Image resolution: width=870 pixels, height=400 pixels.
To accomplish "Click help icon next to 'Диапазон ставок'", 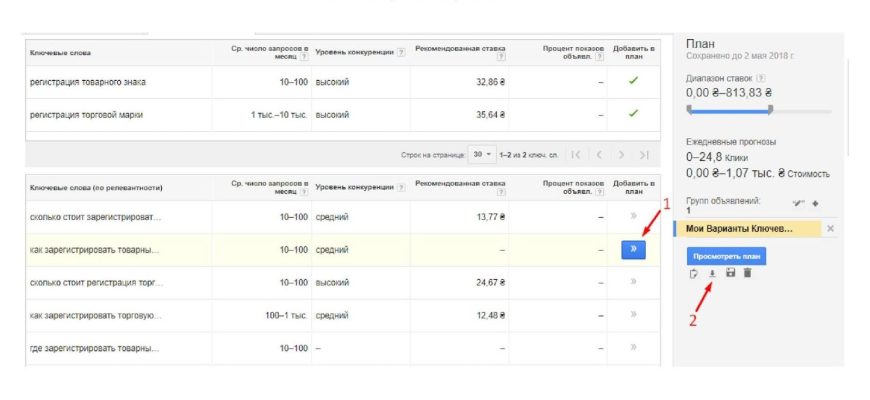I will (762, 77).
